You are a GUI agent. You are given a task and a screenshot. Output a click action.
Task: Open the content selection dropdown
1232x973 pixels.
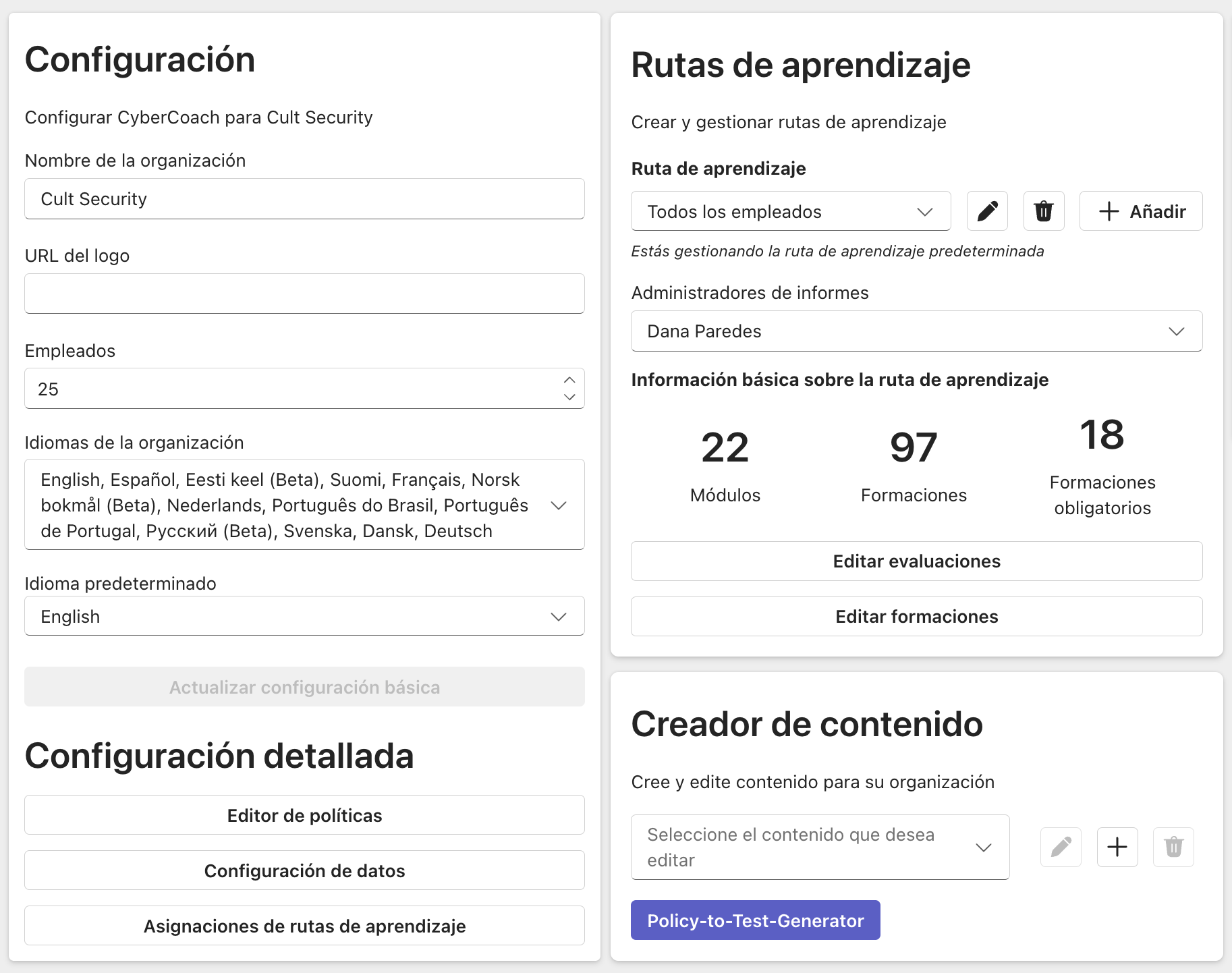tap(820, 847)
